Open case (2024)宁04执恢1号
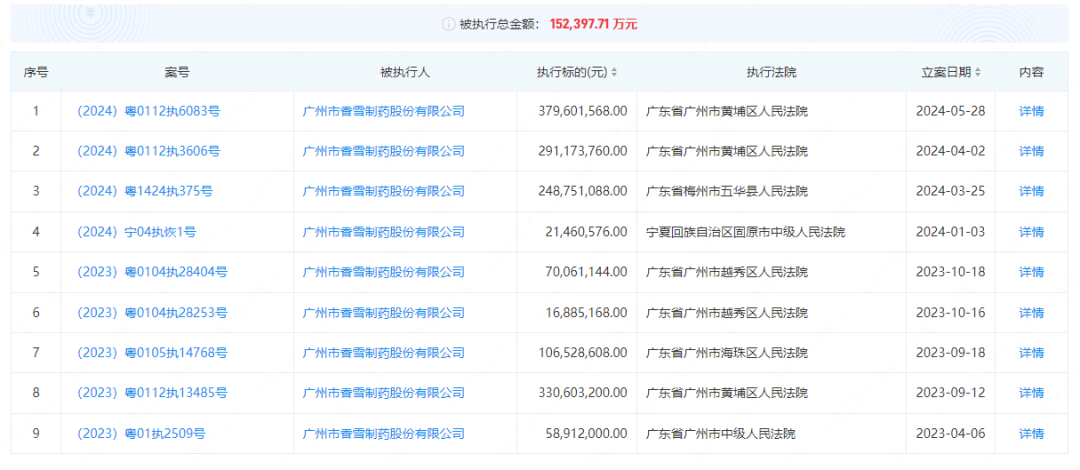The image size is (1080, 470). [136, 232]
